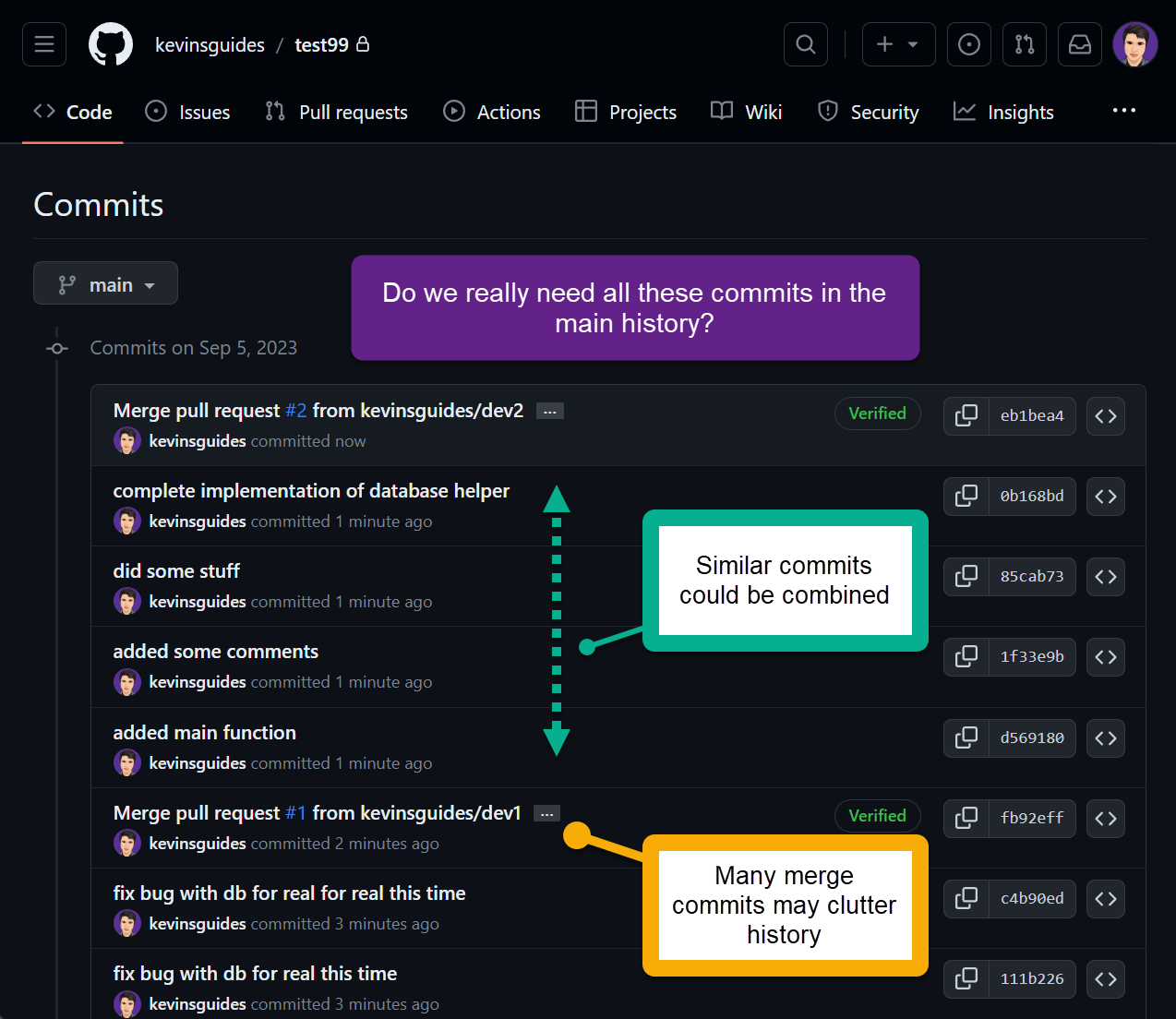Image resolution: width=1176 pixels, height=1019 pixels.
Task: Browse repository at commit 111b226
Action: click(1106, 979)
